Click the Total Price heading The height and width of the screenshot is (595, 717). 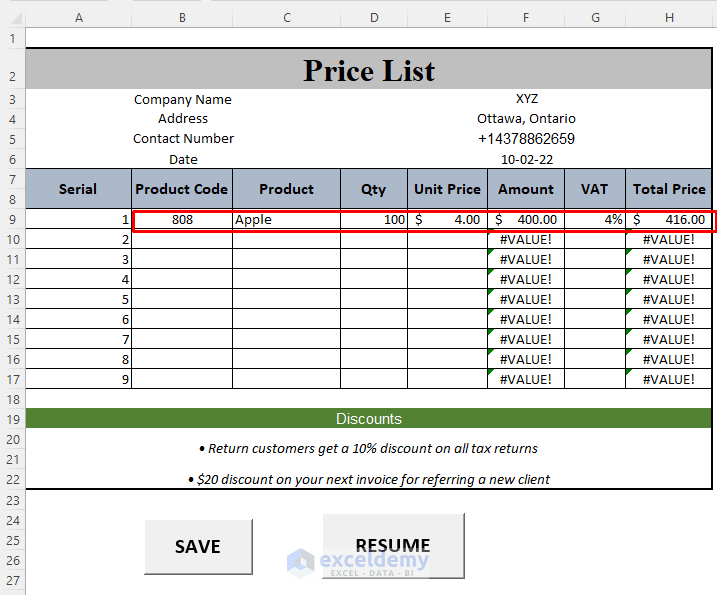669,189
